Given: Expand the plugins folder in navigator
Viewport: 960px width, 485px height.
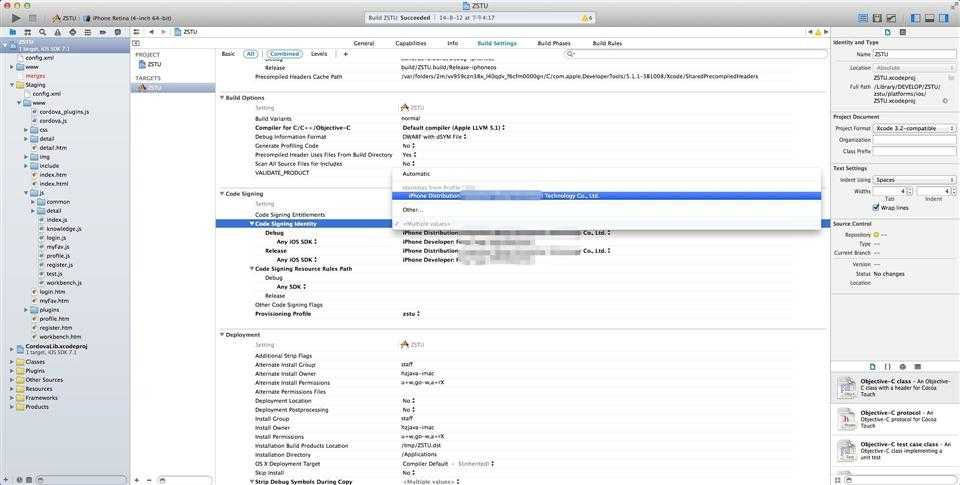Looking at the screenshot, I should pos(27,310).
